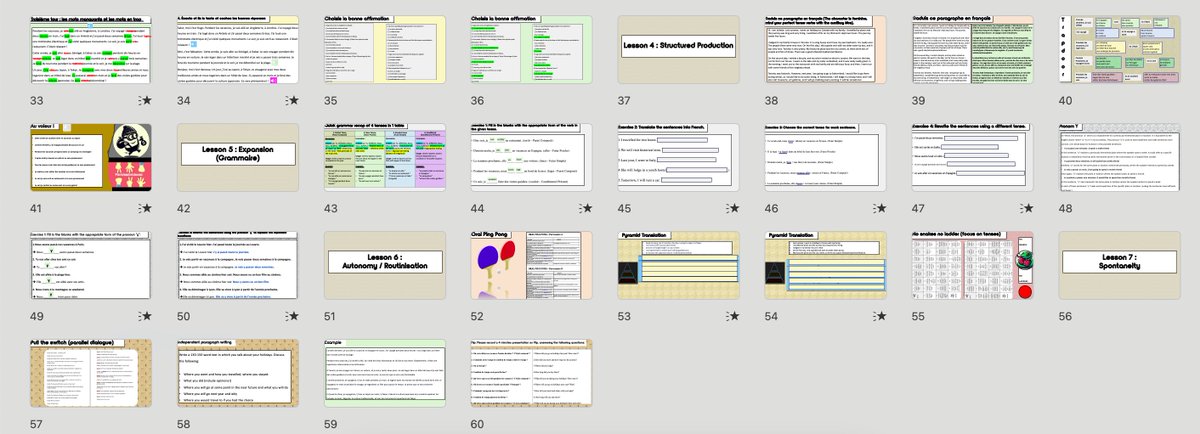Image resolution: width=1200 pixels, height=434 pixels.
Task: Select slide 59 'Example' thumbnail
Action: coord(385,372)
